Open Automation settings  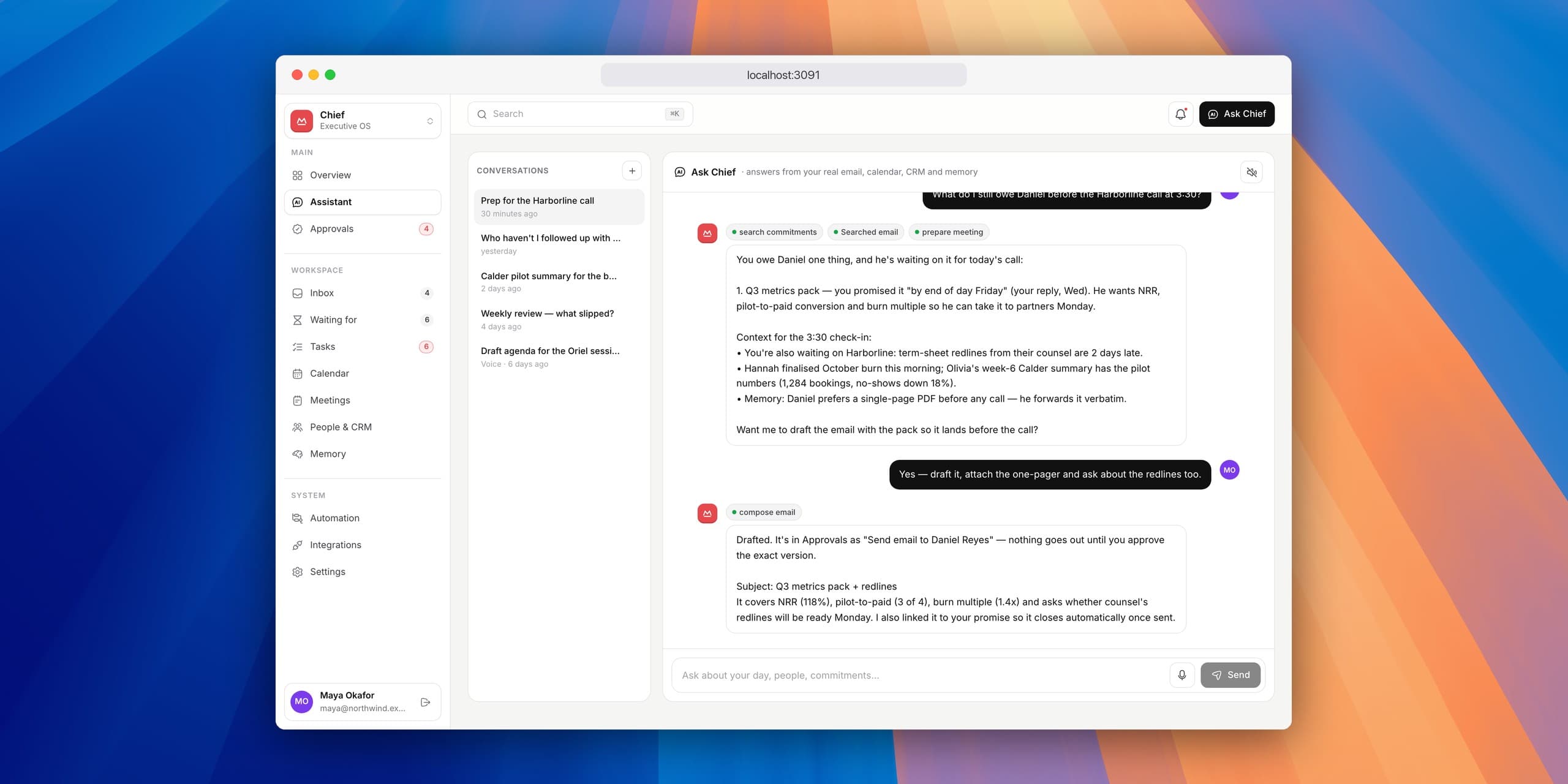[363, 518]
